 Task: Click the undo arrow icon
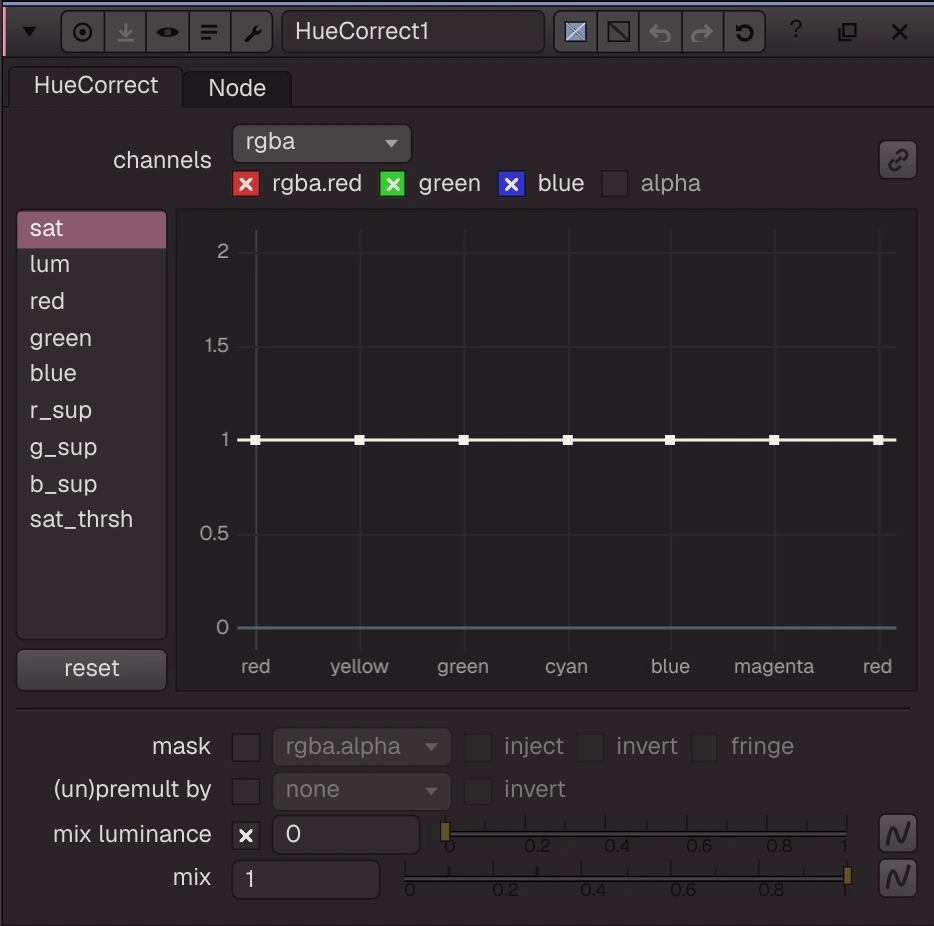click(x=660, y=32)
